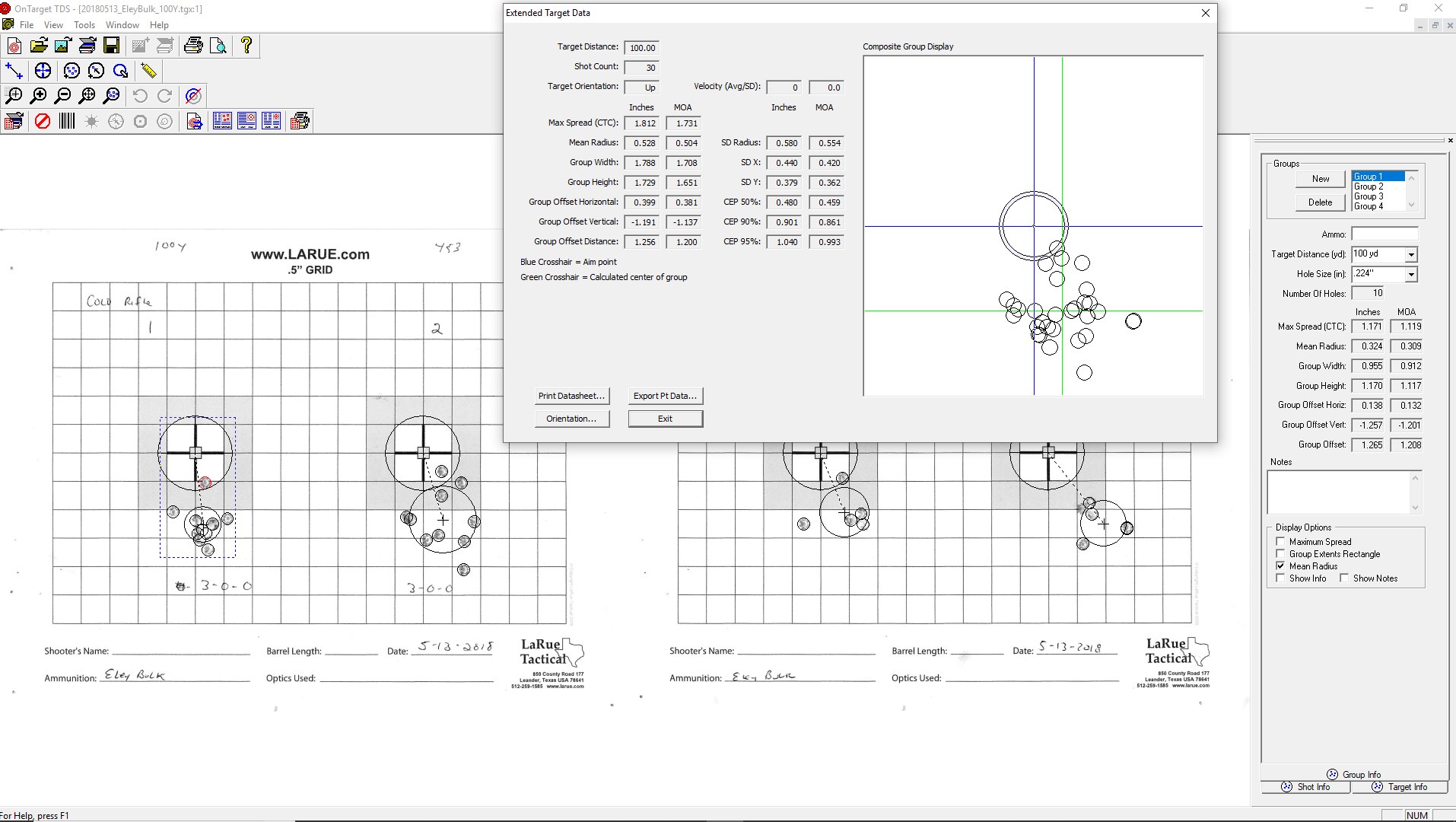The image size is (1456, 822).
Task: Check the Group Extents Rectangle option
Action: pyautogui.click(x=1280, y=554)
